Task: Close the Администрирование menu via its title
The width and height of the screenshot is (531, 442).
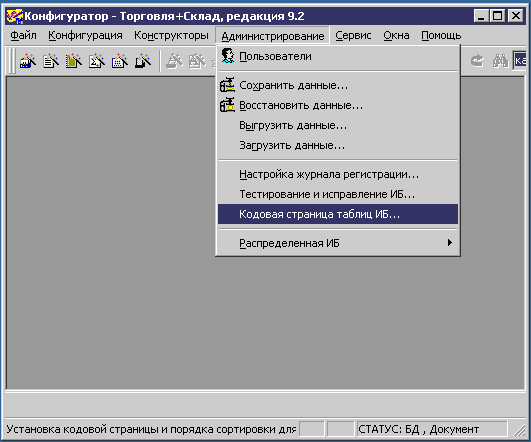Action: (273, 35)
